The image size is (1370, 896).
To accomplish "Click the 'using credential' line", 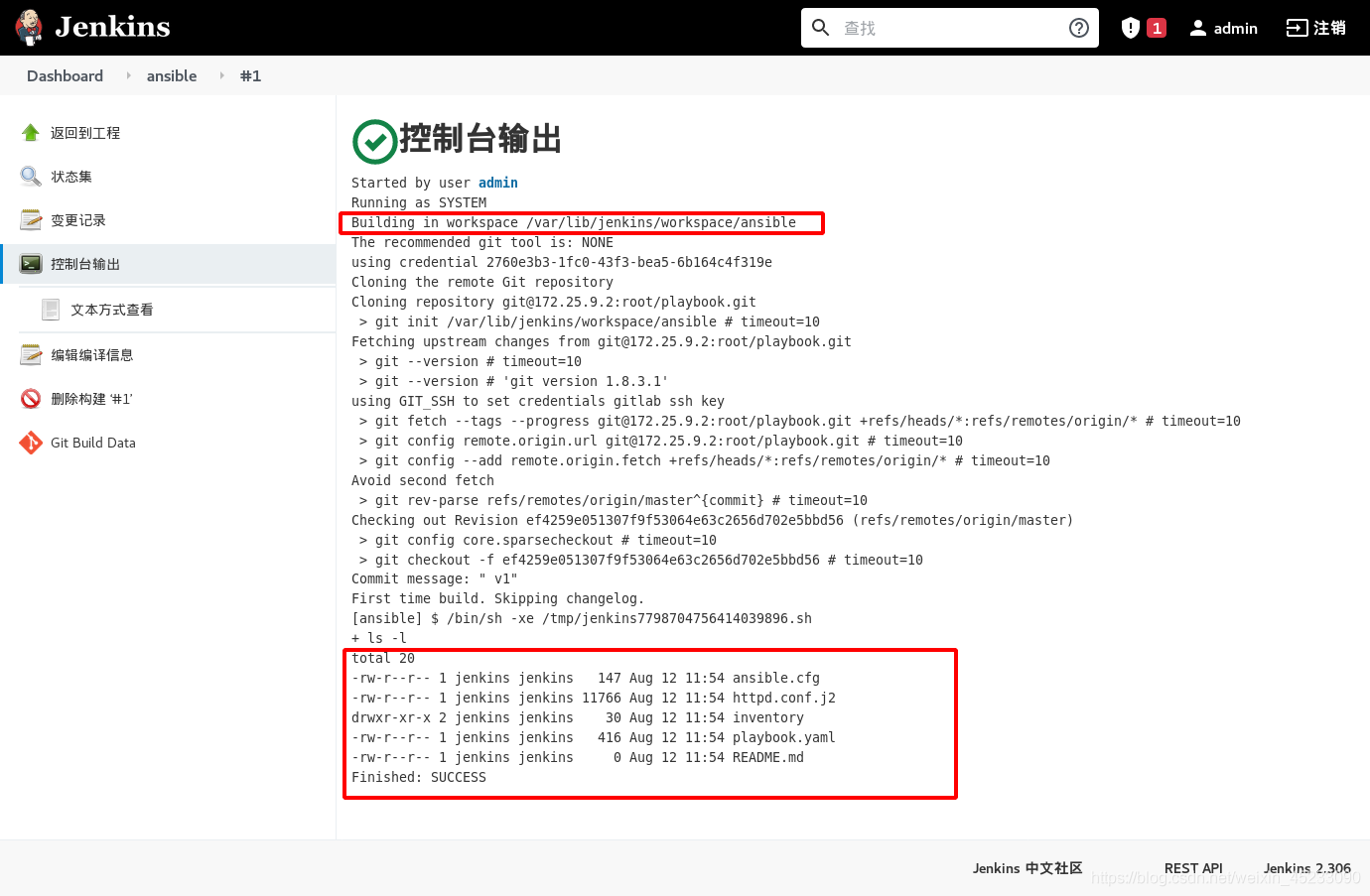I will [x=562, y=262].
